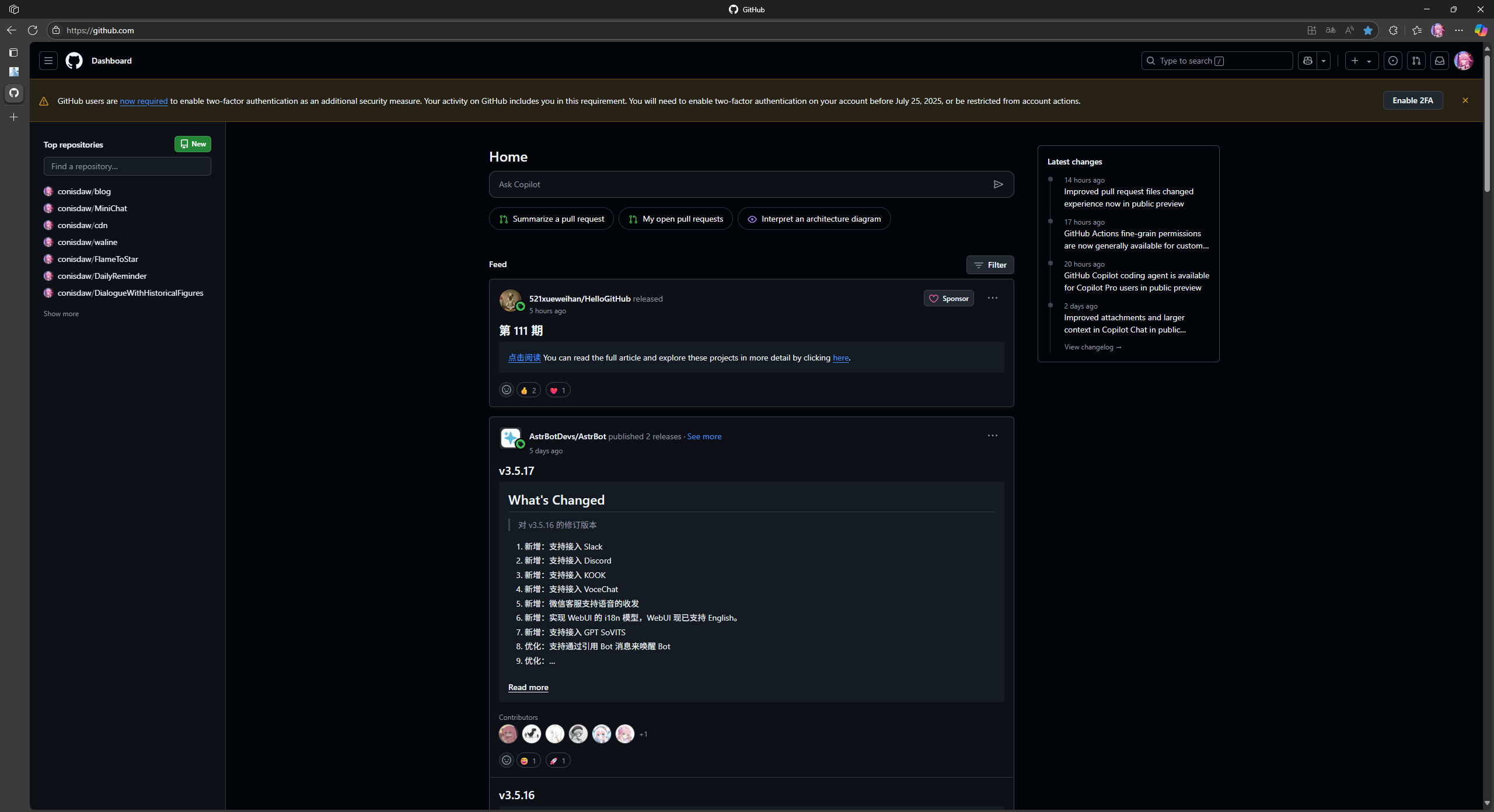The width and height of the screenshot is (1494, 812).
Task: Toggle thumbs up reaction with 2
Action: [x=529, y=390]
